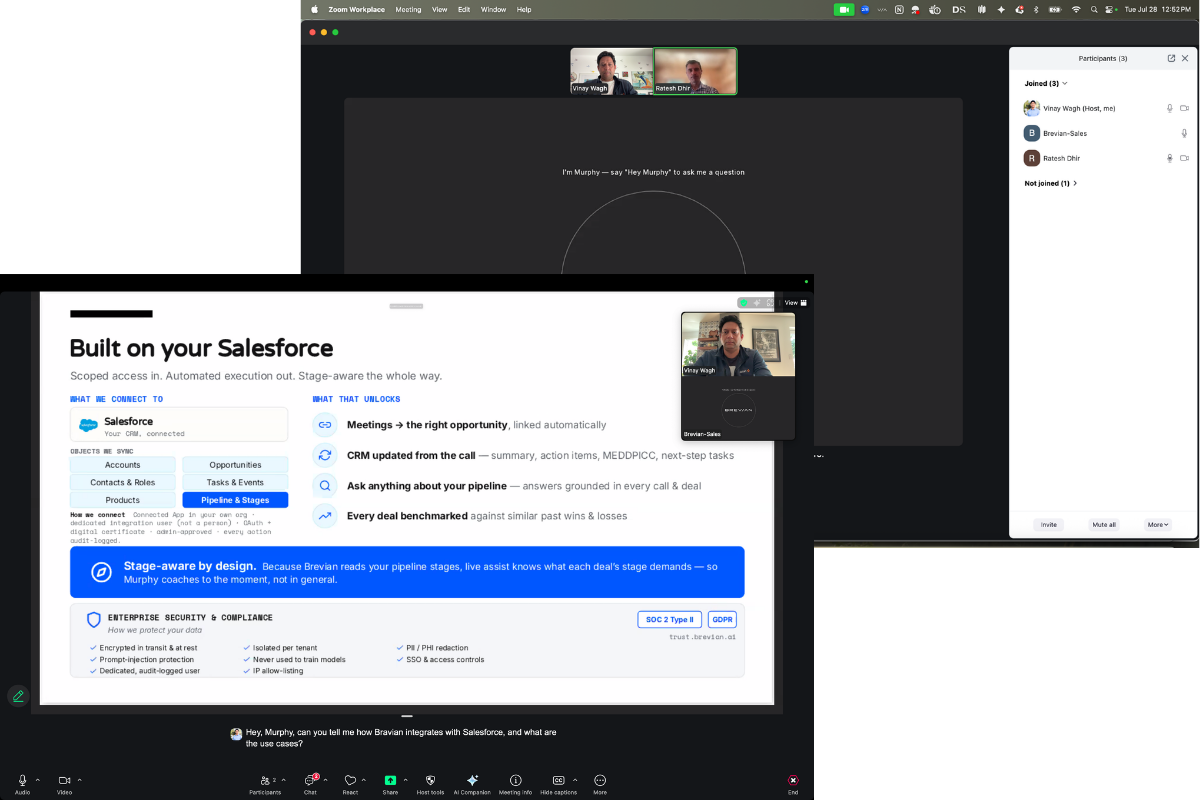Expand the caret next to Participants
This screenshot has width=1200, height=800.
click(284, 780)
